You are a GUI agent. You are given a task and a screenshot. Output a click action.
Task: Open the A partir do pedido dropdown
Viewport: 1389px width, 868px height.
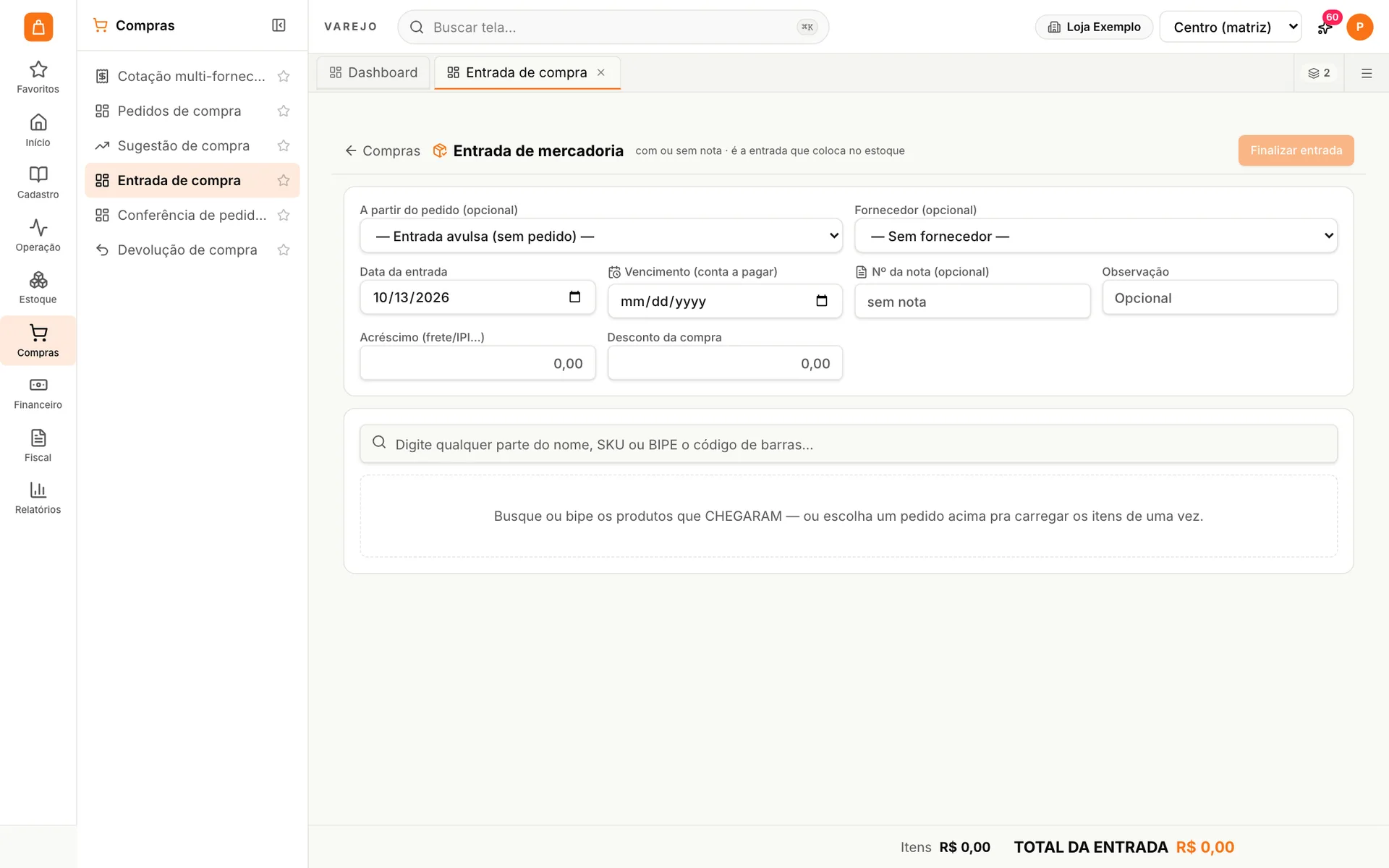click(601, 236)
